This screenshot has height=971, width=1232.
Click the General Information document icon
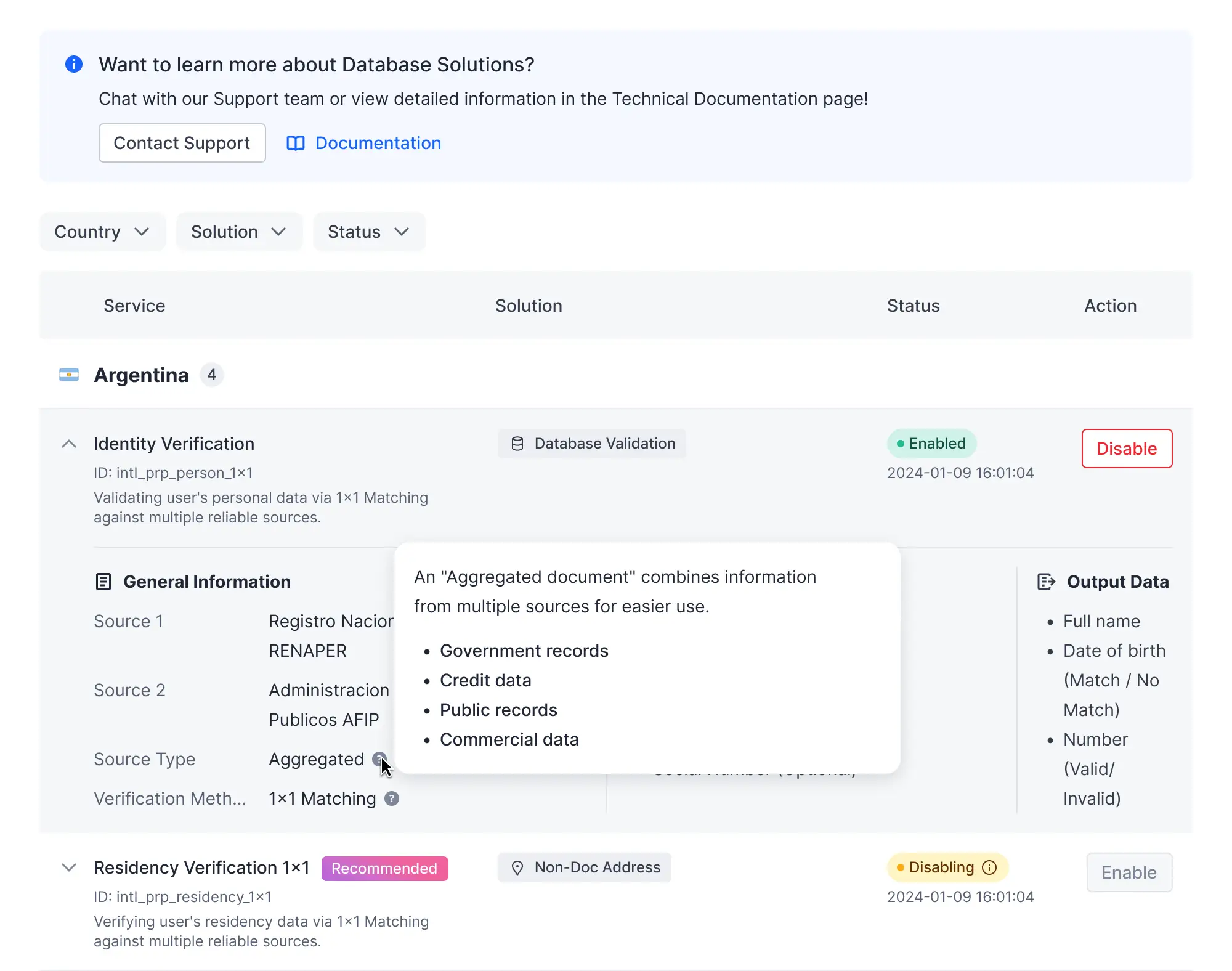click(103, 582)
